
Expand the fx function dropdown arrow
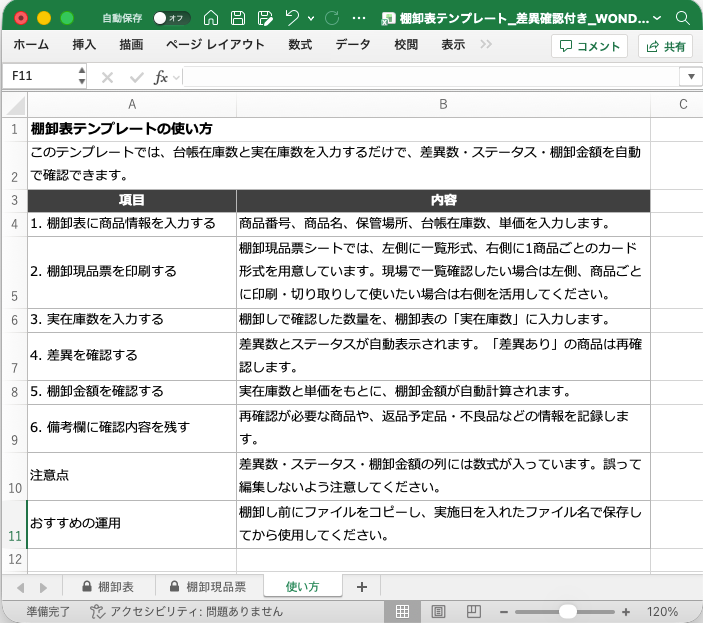click(177, 78)
